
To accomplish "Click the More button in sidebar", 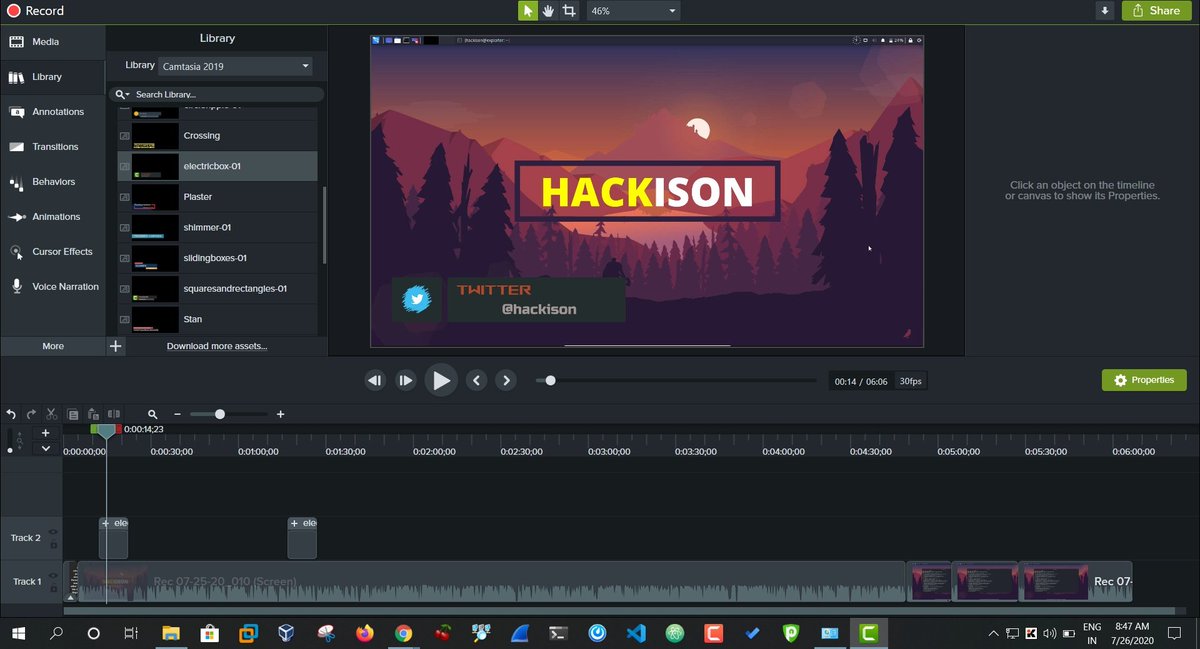I will [53, 346].
